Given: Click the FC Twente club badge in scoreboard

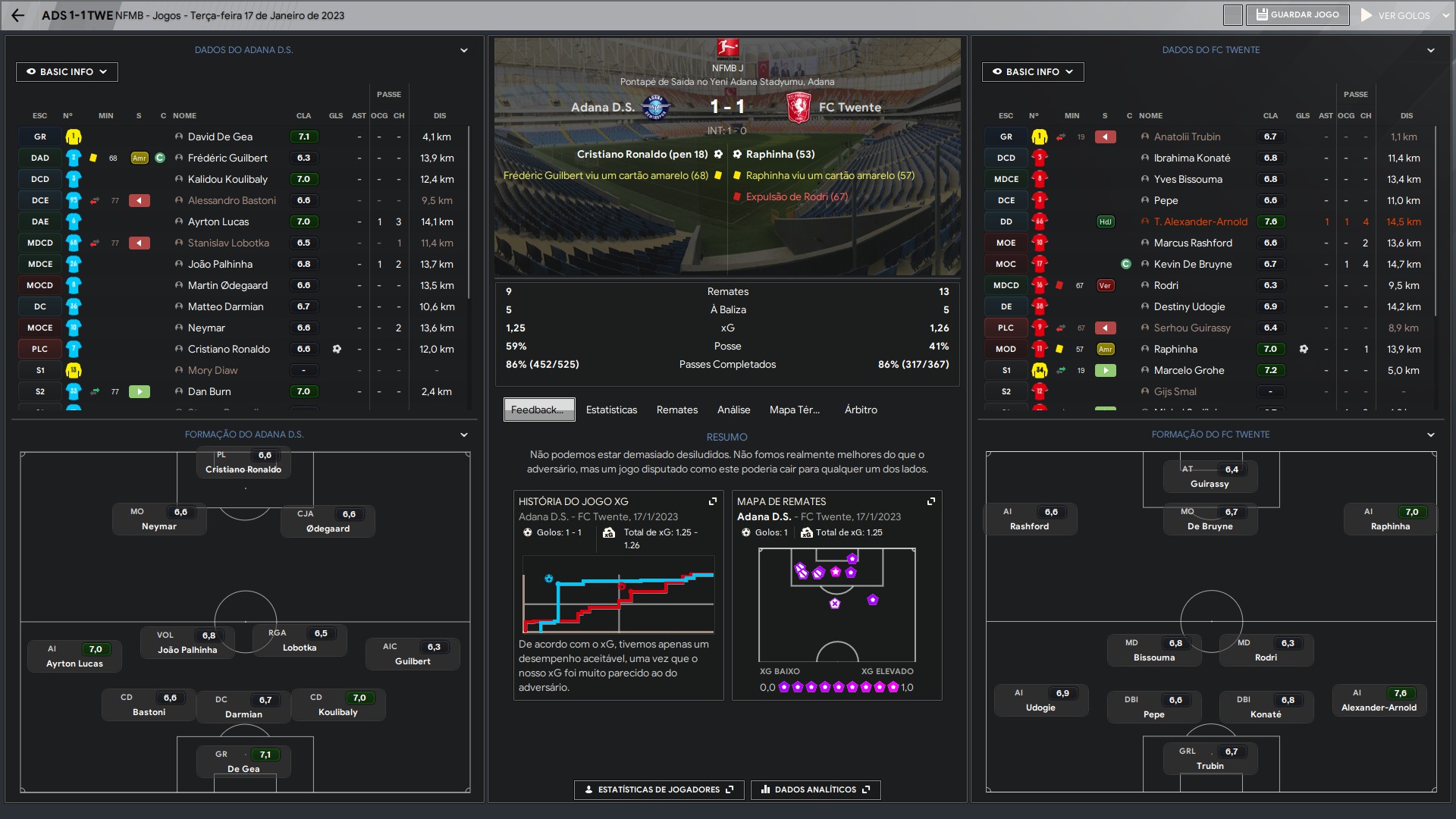Looking at the screenshot, I should pyautogui.click(x=799, y=108).
